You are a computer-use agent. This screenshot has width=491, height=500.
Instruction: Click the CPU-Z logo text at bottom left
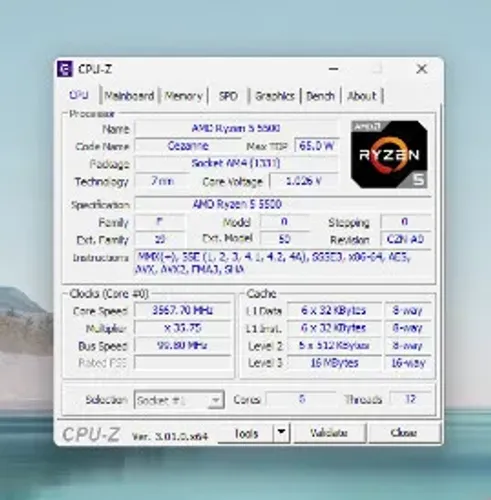point(91,434)
